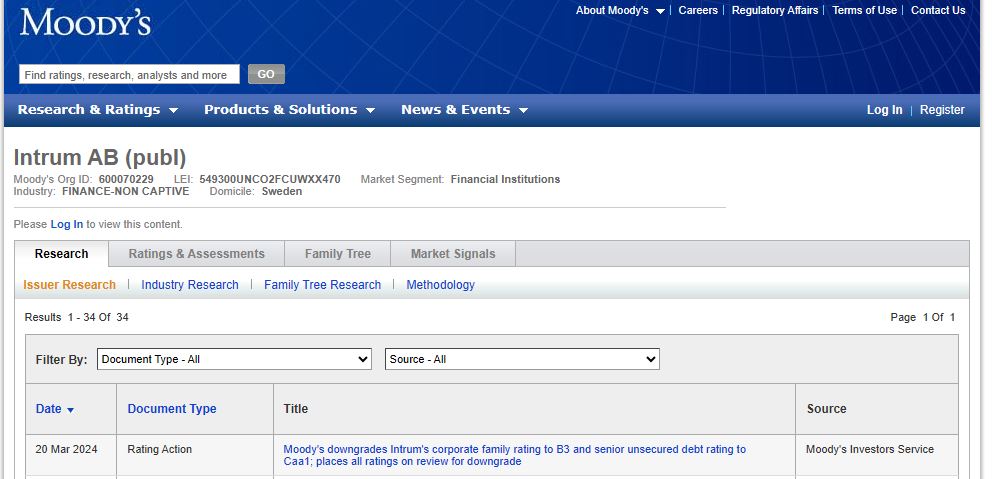Sort results by the Date column
The width and height of the screenshot is (1000, 479).
54,409
